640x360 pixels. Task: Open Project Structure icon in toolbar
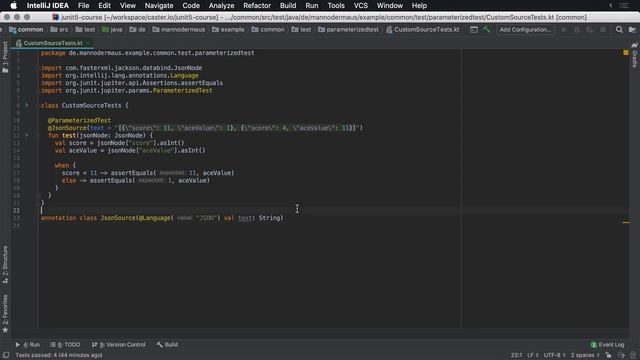[632, 29]
